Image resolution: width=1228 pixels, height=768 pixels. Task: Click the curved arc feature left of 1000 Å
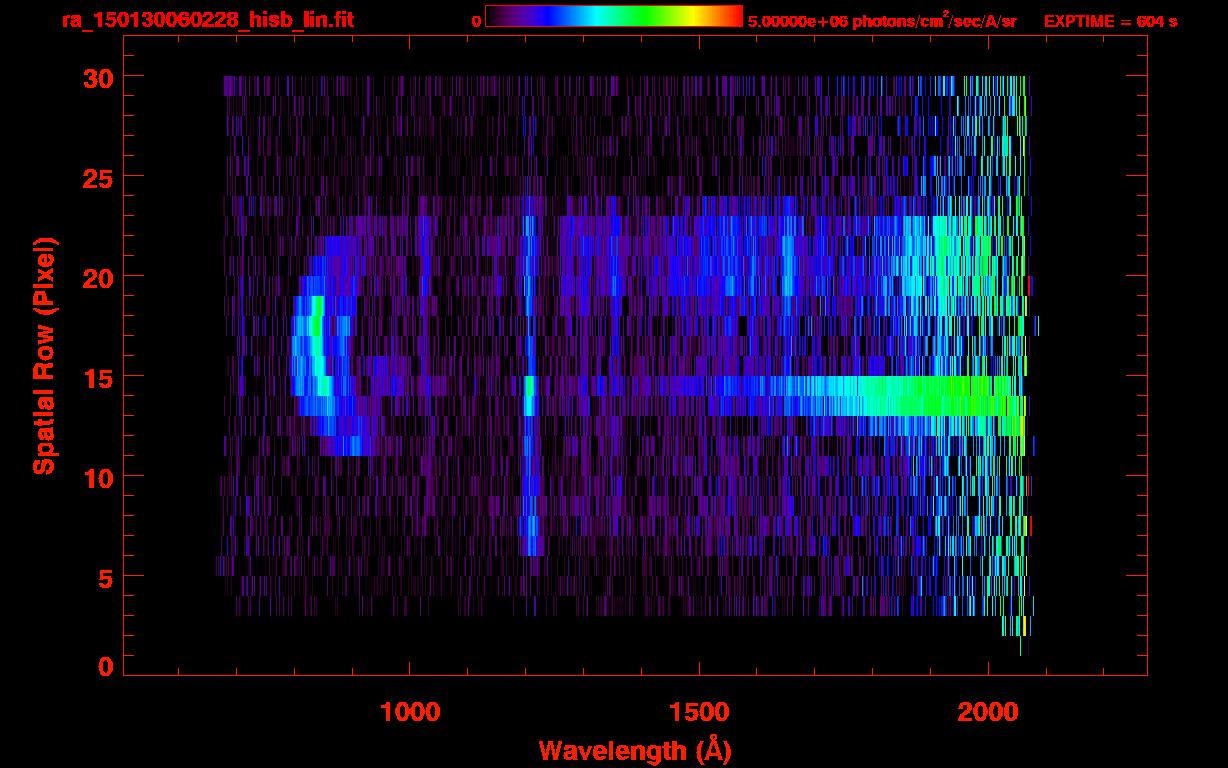click(x=318, y=350)
